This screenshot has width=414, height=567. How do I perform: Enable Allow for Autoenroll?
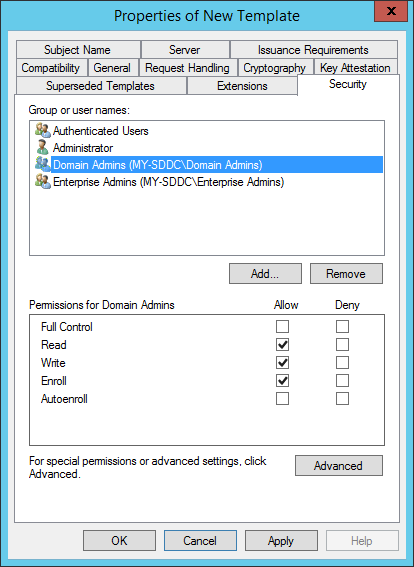282,398
